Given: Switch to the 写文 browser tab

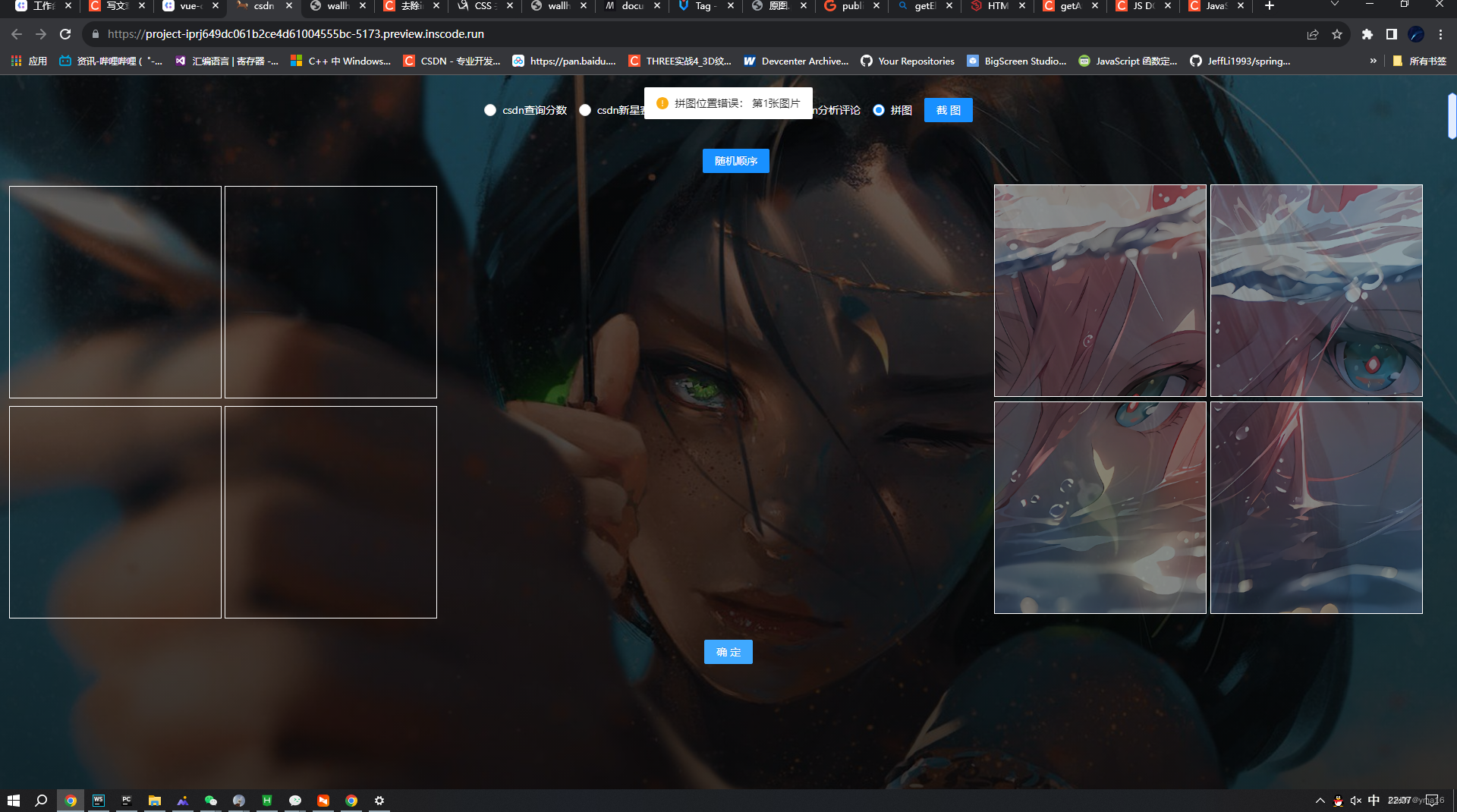Looking at the screenshot, I should pyautogui.click(x=115, y=6).
